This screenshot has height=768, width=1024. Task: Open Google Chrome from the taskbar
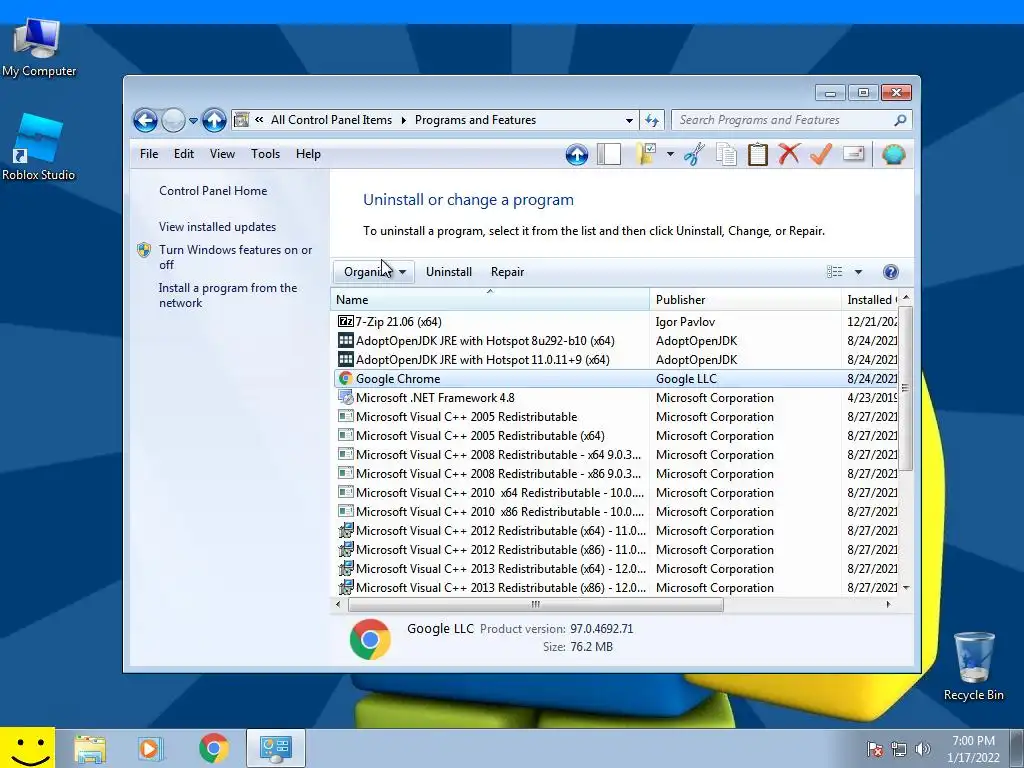[214, 748]
